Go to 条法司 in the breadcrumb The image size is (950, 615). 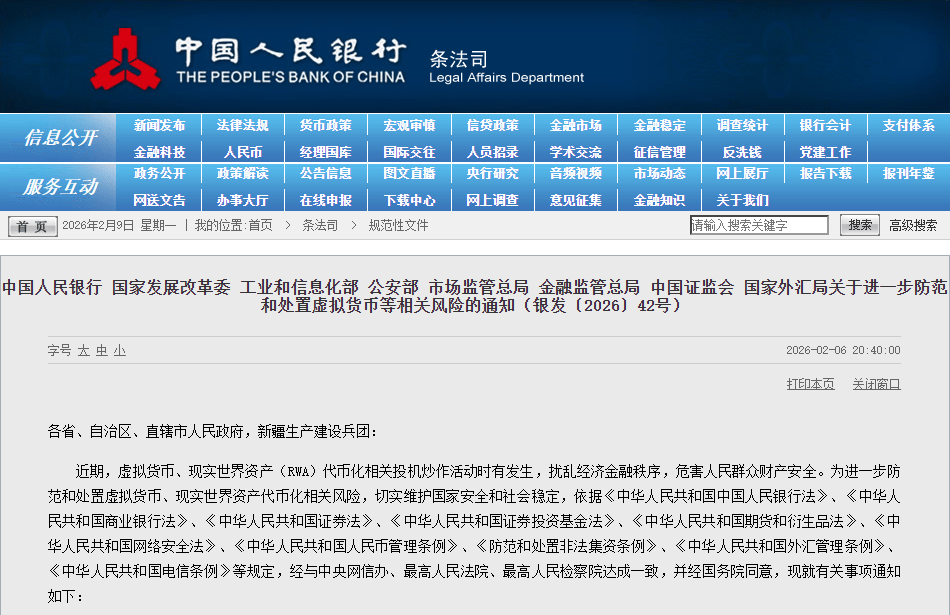(x=320, y=225)
